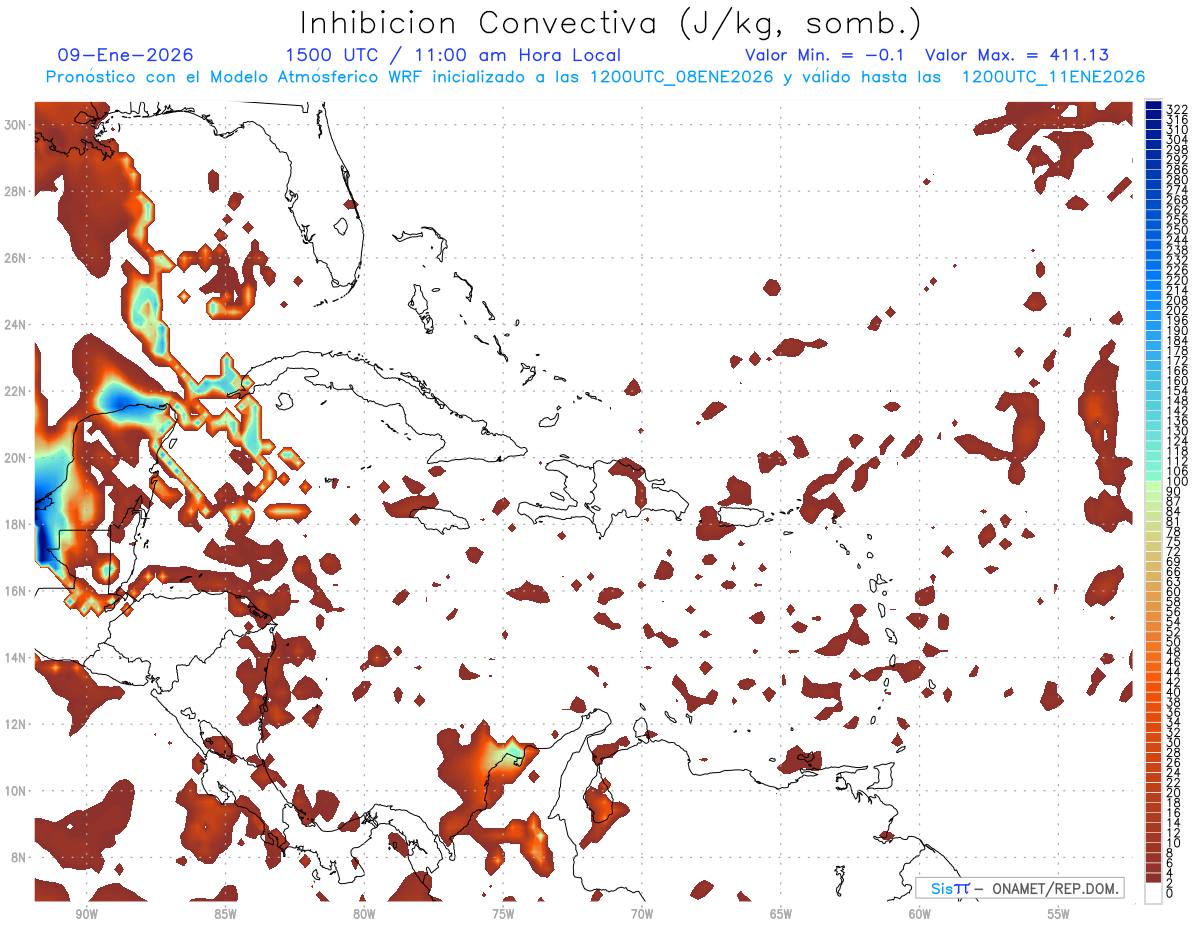This screenshot has height=927, width=1200.
Task: Click the 65W longitude label
Action: pos(781,915)
